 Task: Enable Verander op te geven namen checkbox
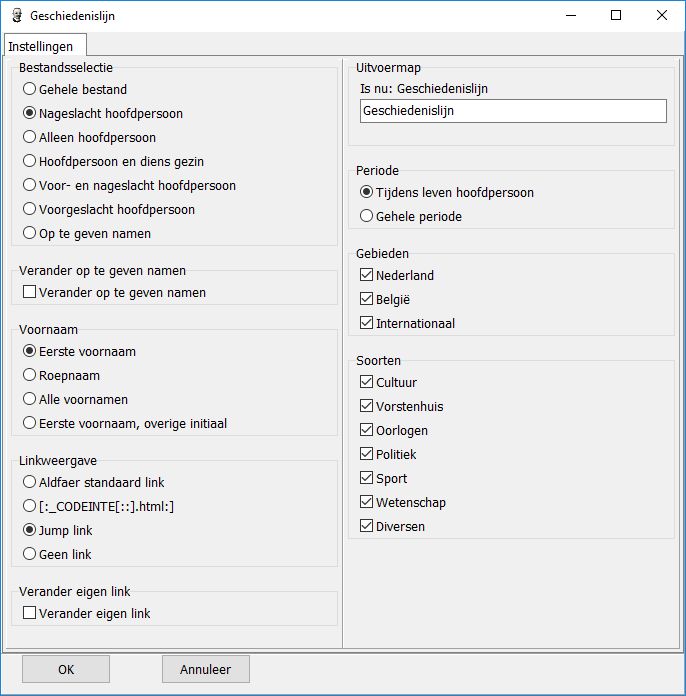click(30, 292)
